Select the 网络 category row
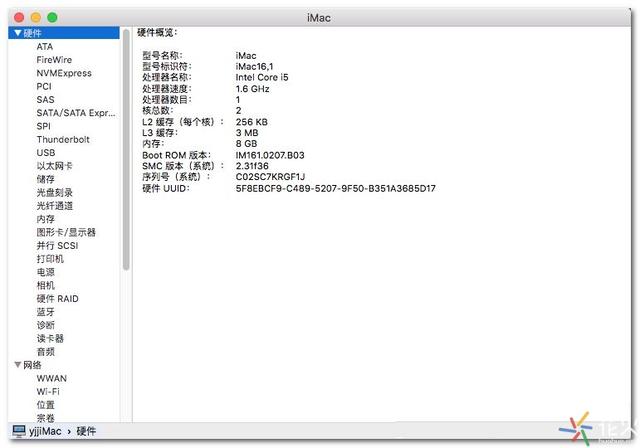The height and width of the screenshot is (448, 640). pos(64,365)
